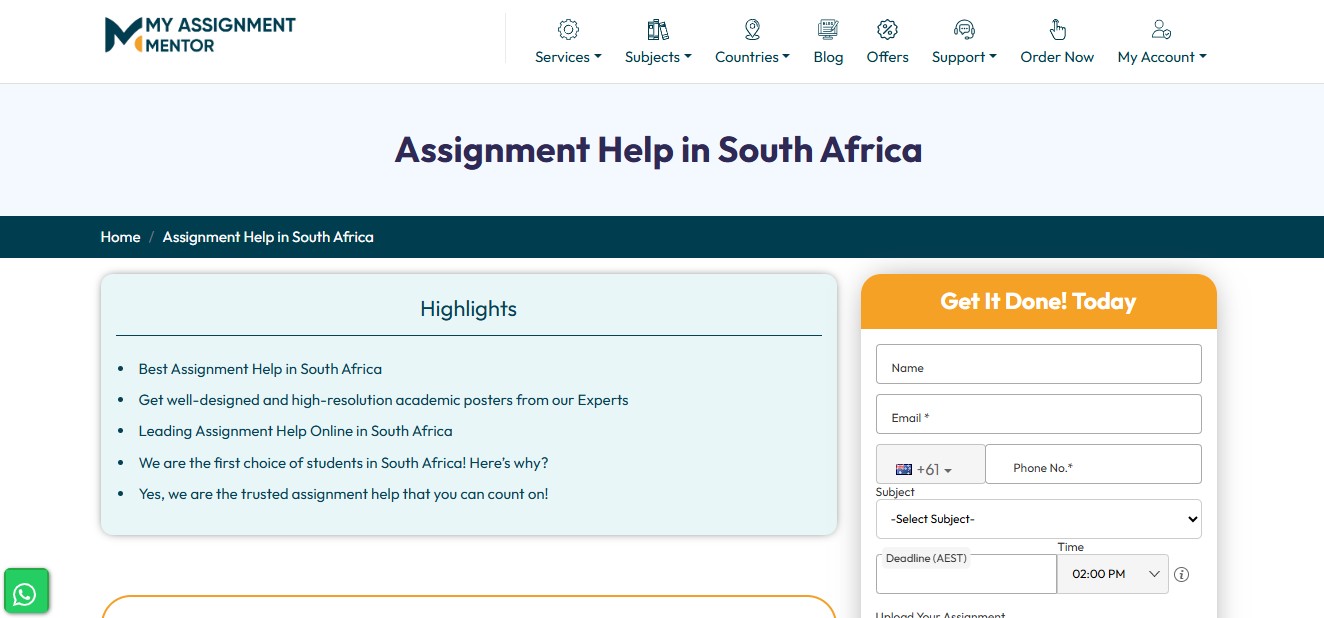
Task: Open the Countries menu item
Action: (752, 57)
